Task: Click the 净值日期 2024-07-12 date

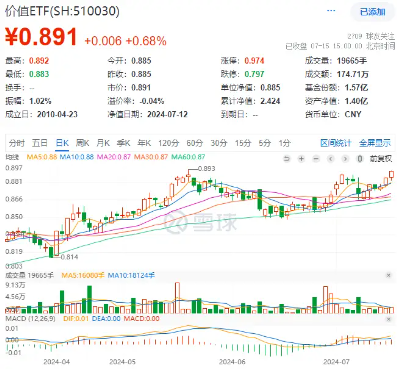Action: (x=167, y=114)
